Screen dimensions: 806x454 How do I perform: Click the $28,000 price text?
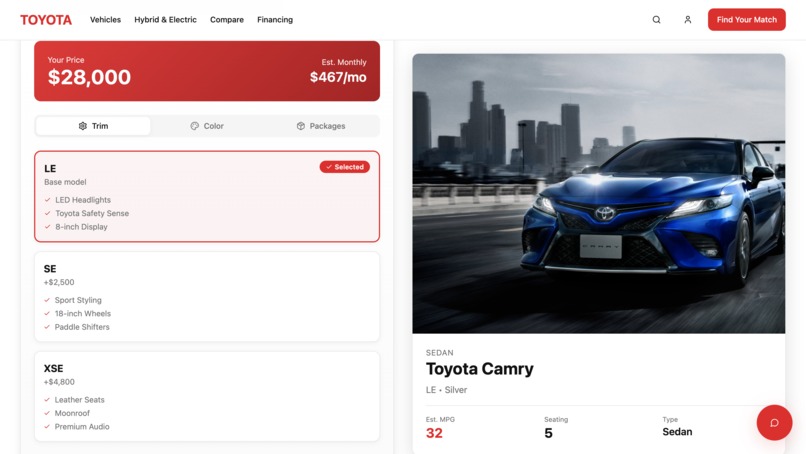(89, 77)
